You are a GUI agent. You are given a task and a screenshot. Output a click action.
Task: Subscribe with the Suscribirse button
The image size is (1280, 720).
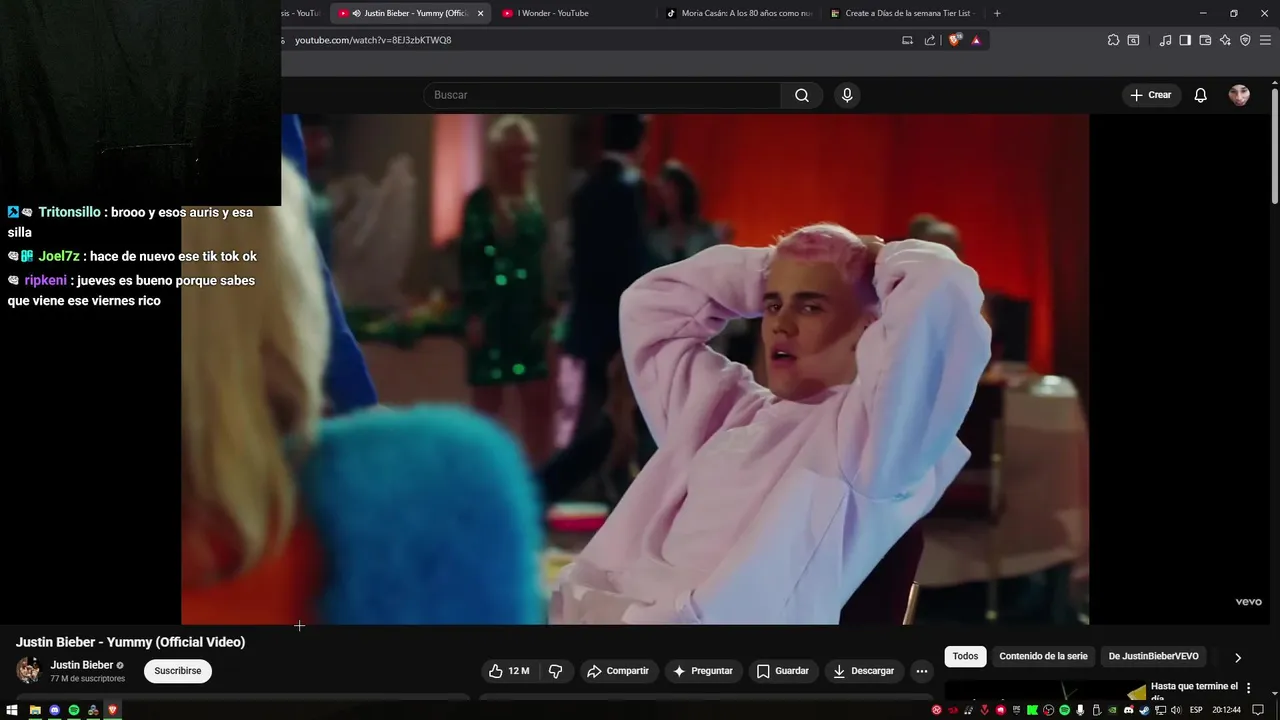pos(178,671)
